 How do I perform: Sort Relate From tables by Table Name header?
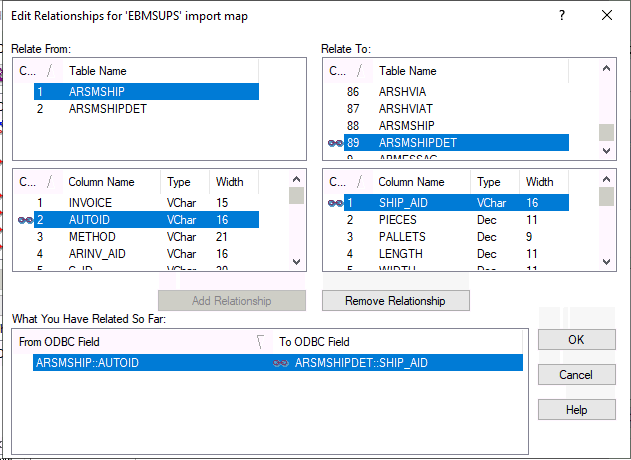(x=98, y=71)
